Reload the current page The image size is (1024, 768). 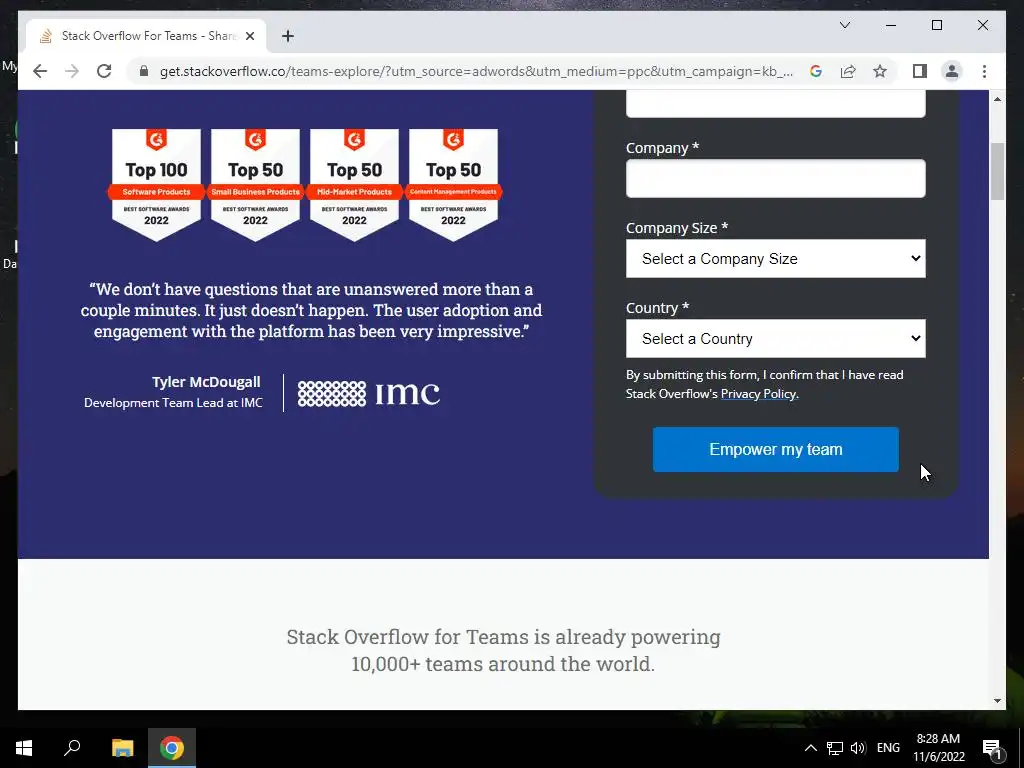104,71
